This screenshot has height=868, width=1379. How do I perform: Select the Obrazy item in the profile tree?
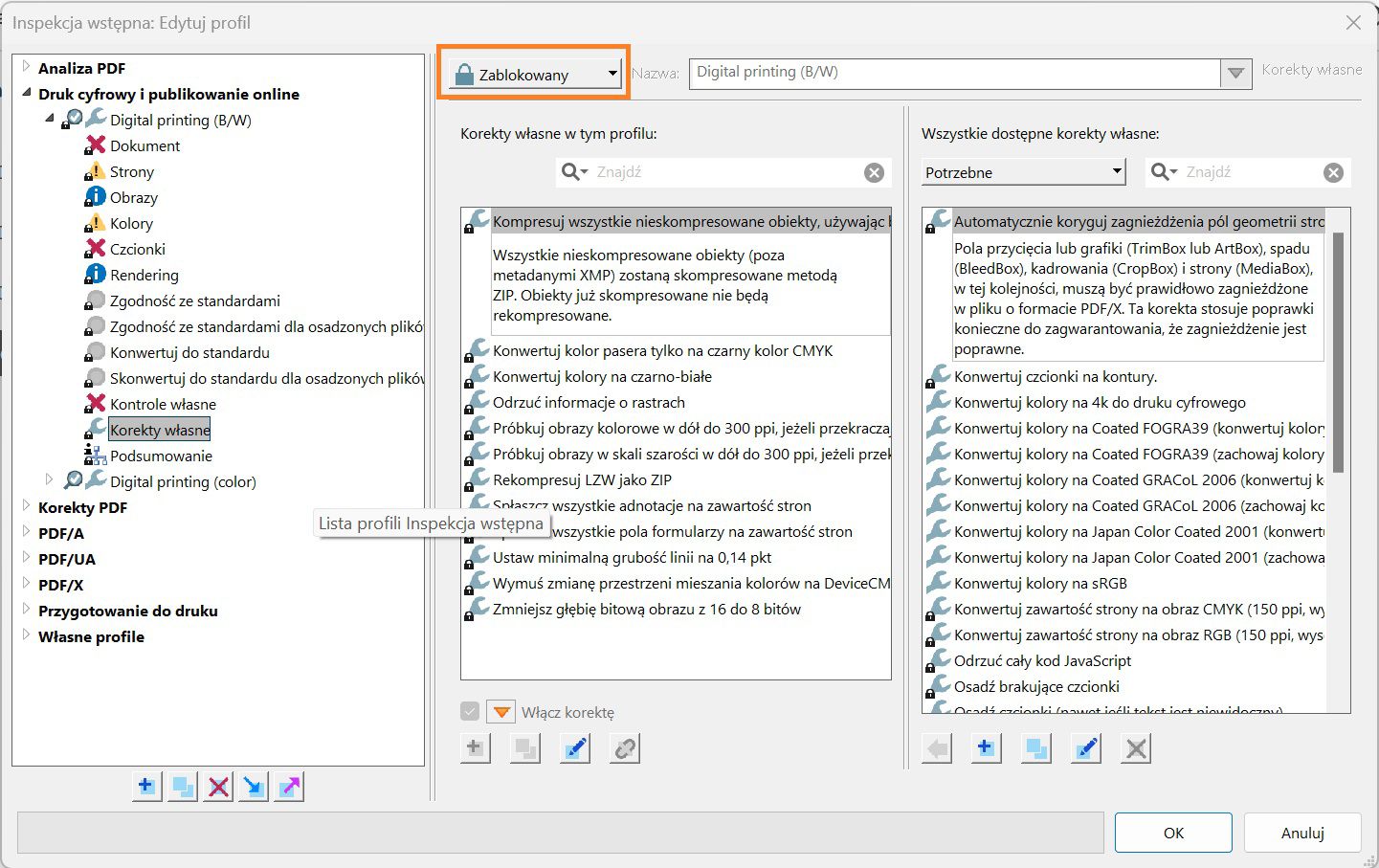[134, 197]
